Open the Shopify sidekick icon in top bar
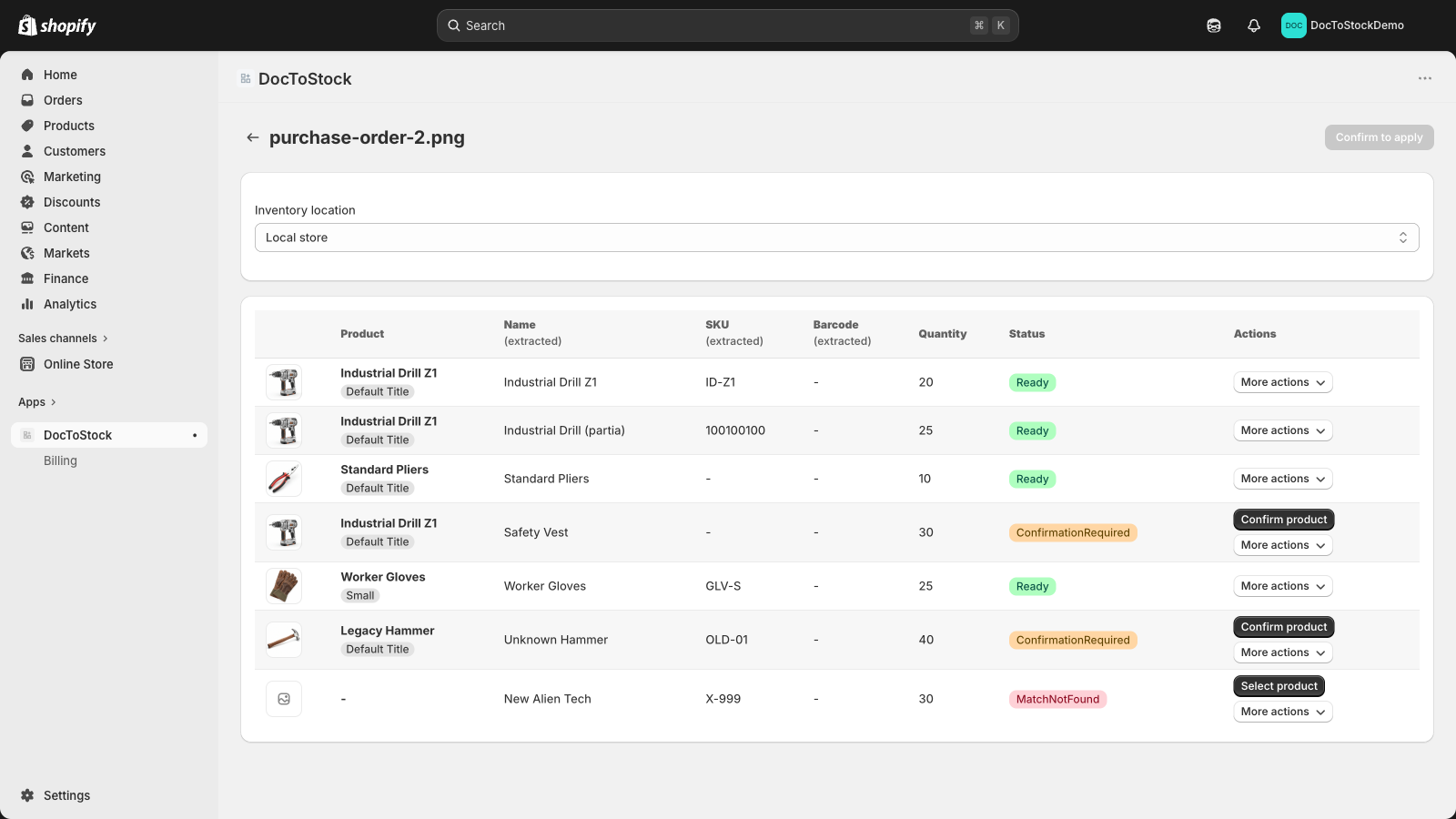This screenshot has height=819, width=1456. tap(1214, 25)
